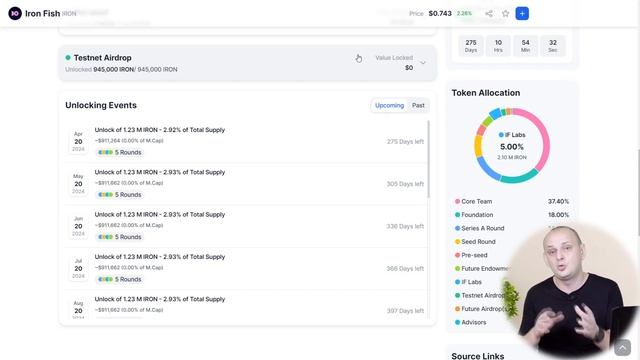This screenshot has width=640, height=360.
Task: Click the Source Links heading
Action: [478, 356]
